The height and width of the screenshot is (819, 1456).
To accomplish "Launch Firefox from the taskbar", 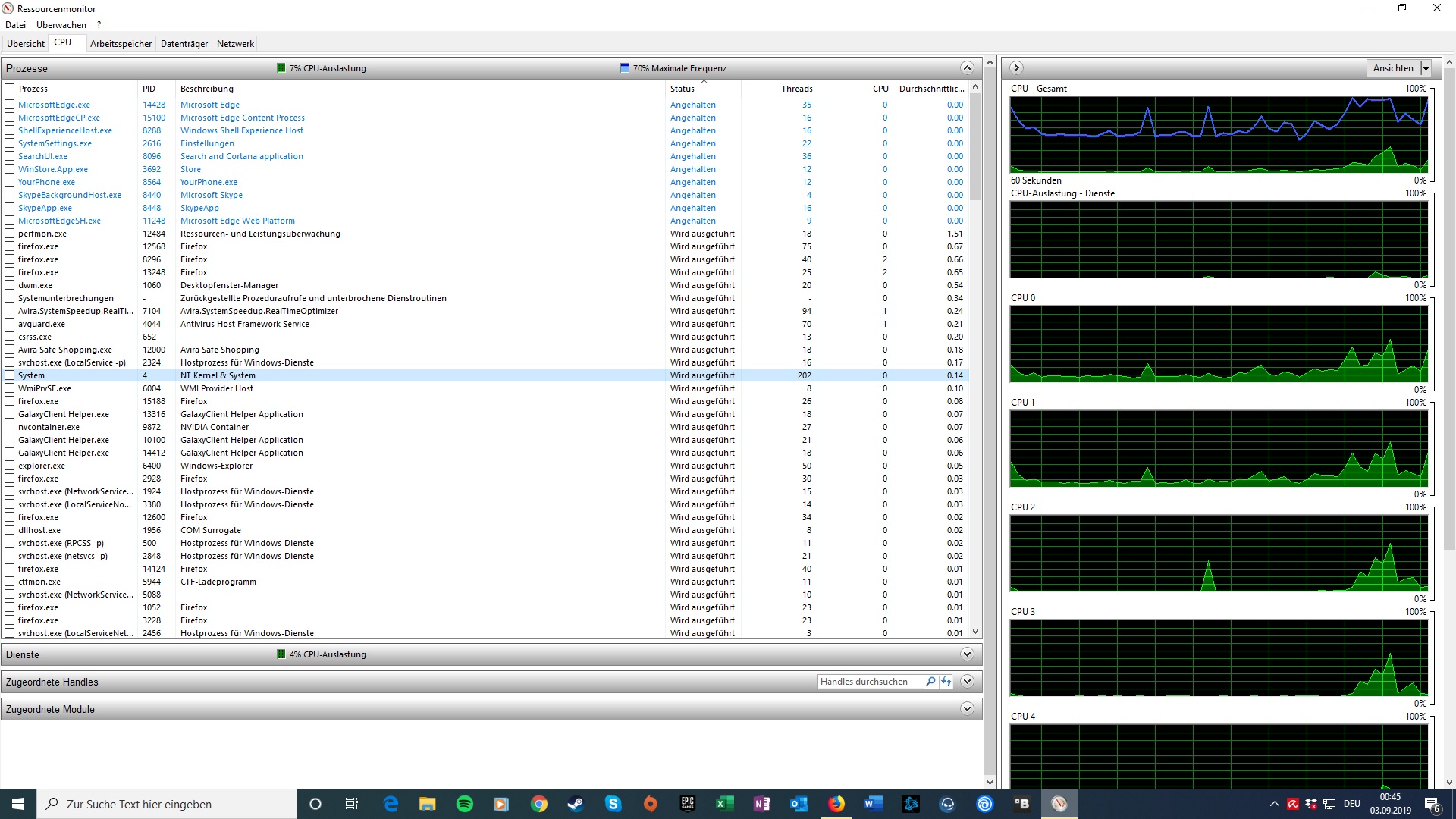I will coord(836,804).
